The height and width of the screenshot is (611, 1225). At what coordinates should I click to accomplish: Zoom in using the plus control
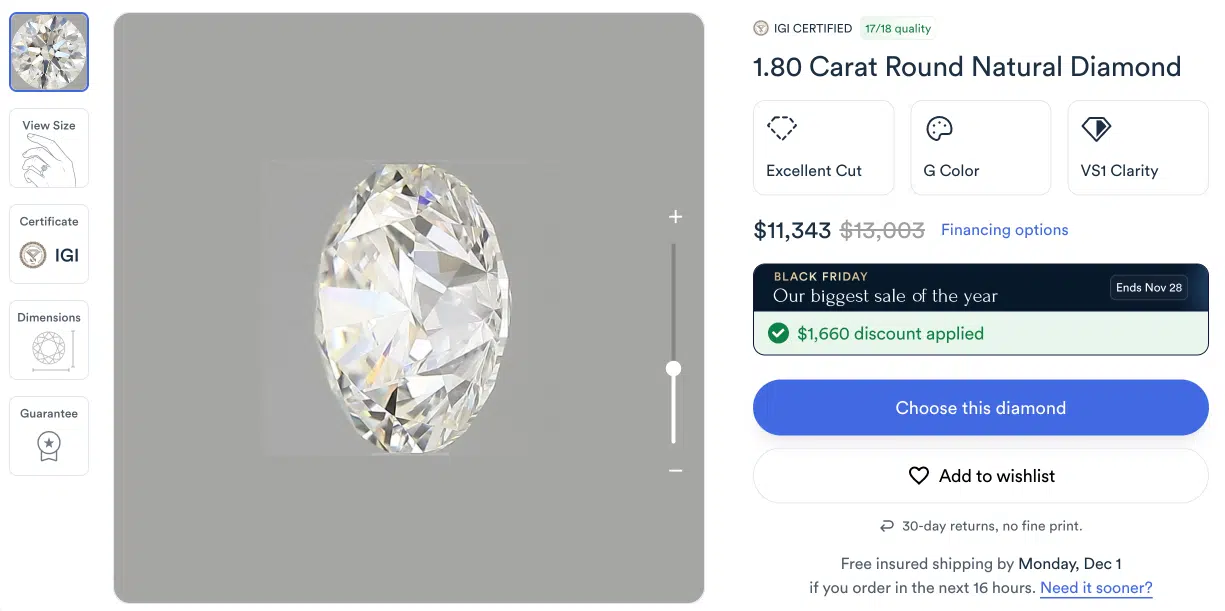(x=675, y=216)
